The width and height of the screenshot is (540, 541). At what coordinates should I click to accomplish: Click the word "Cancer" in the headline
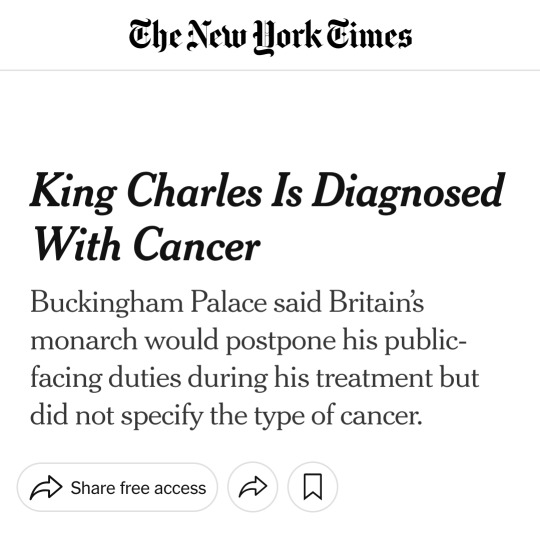tap(196, 244)
